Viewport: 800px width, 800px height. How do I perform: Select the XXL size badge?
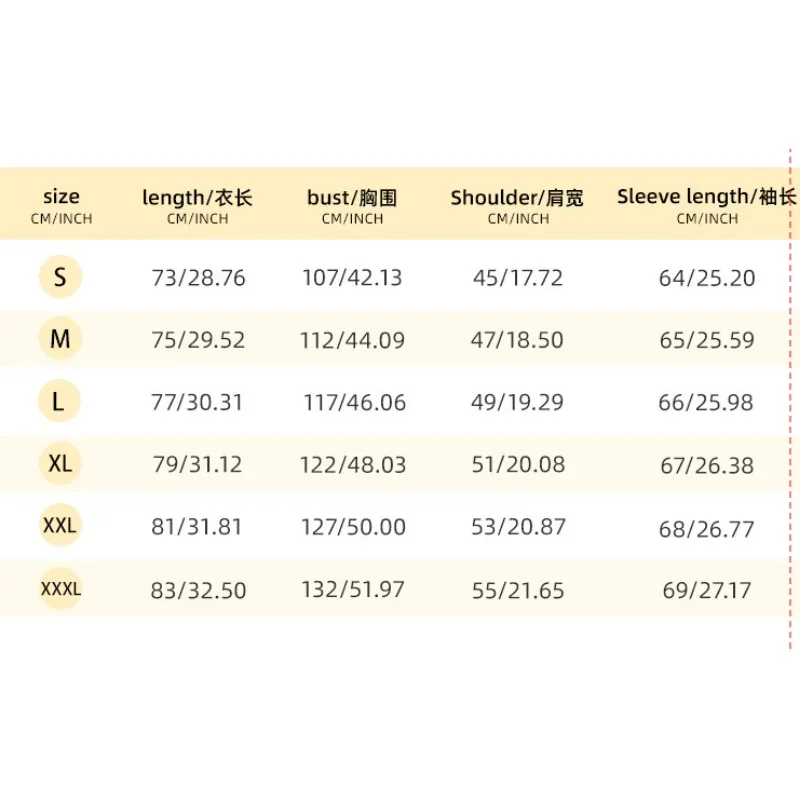60,525
